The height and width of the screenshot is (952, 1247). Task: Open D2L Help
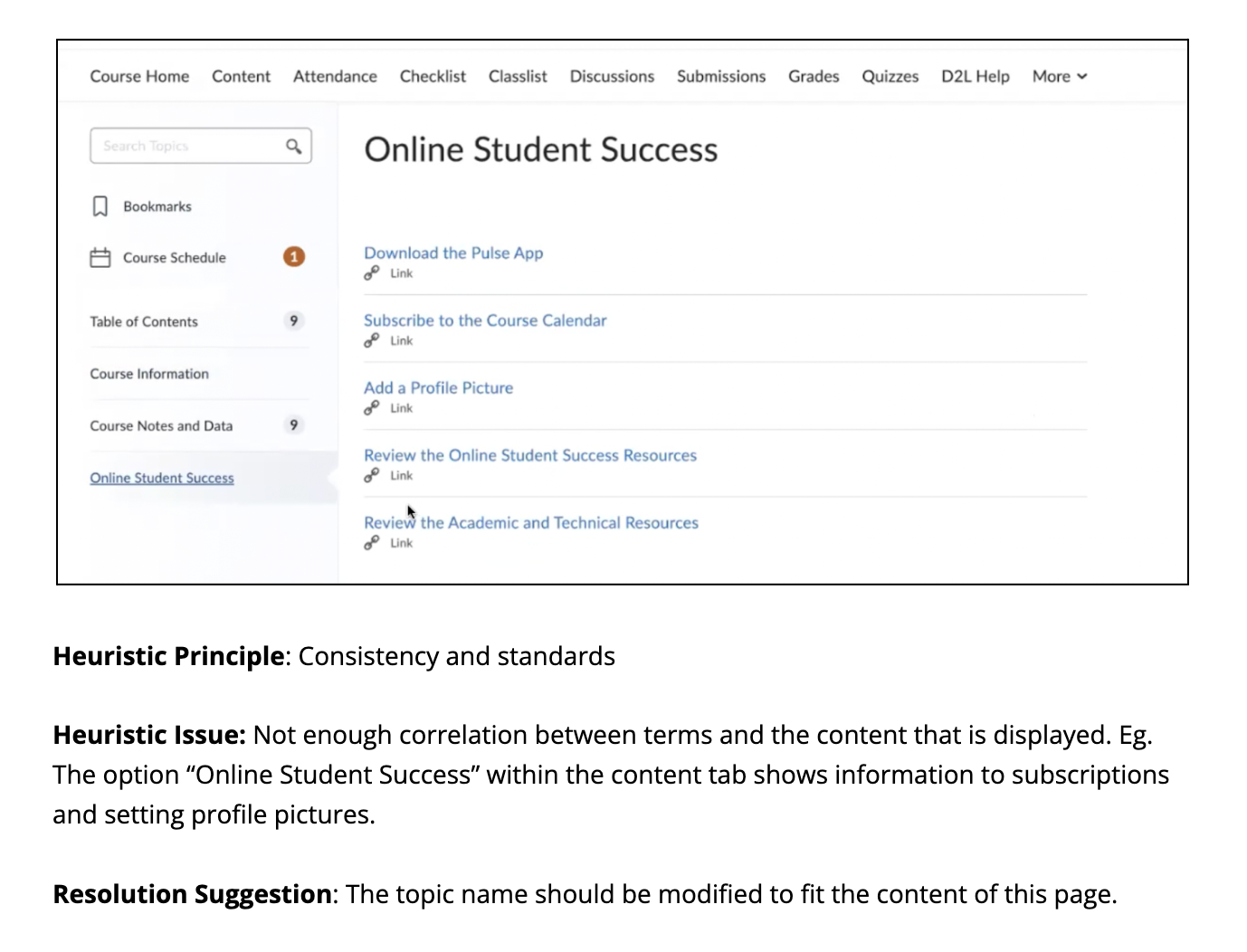tap(976, 77)
